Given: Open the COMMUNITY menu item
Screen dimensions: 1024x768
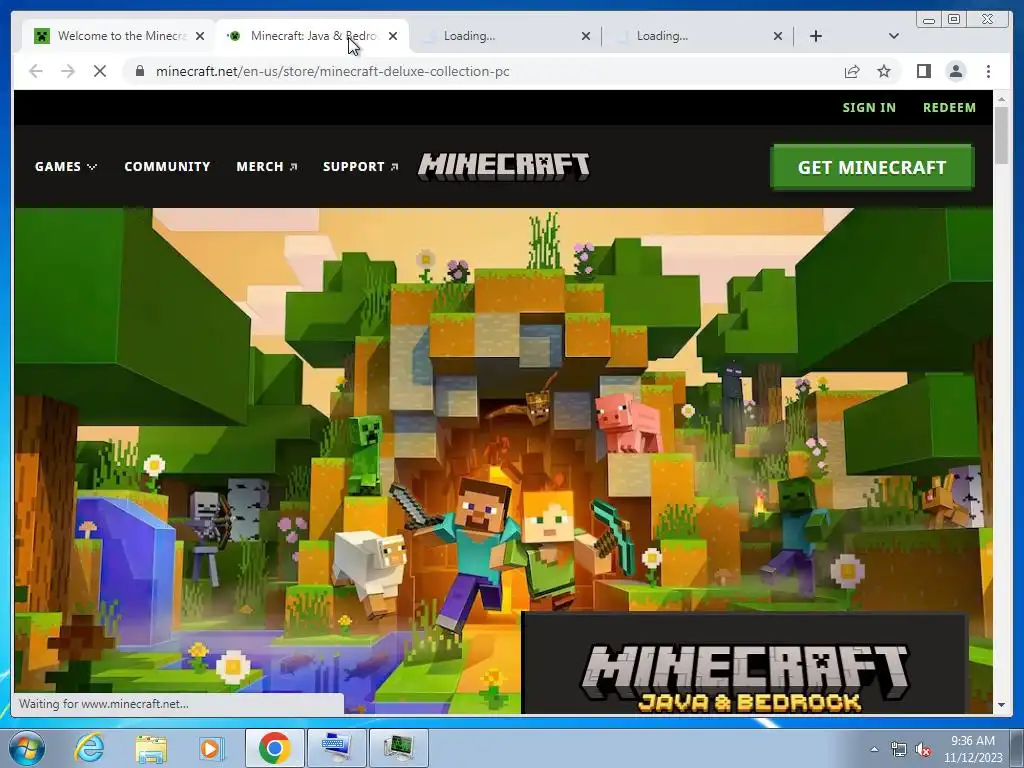Looking at the screenshot, I should (x=167, y=167).
